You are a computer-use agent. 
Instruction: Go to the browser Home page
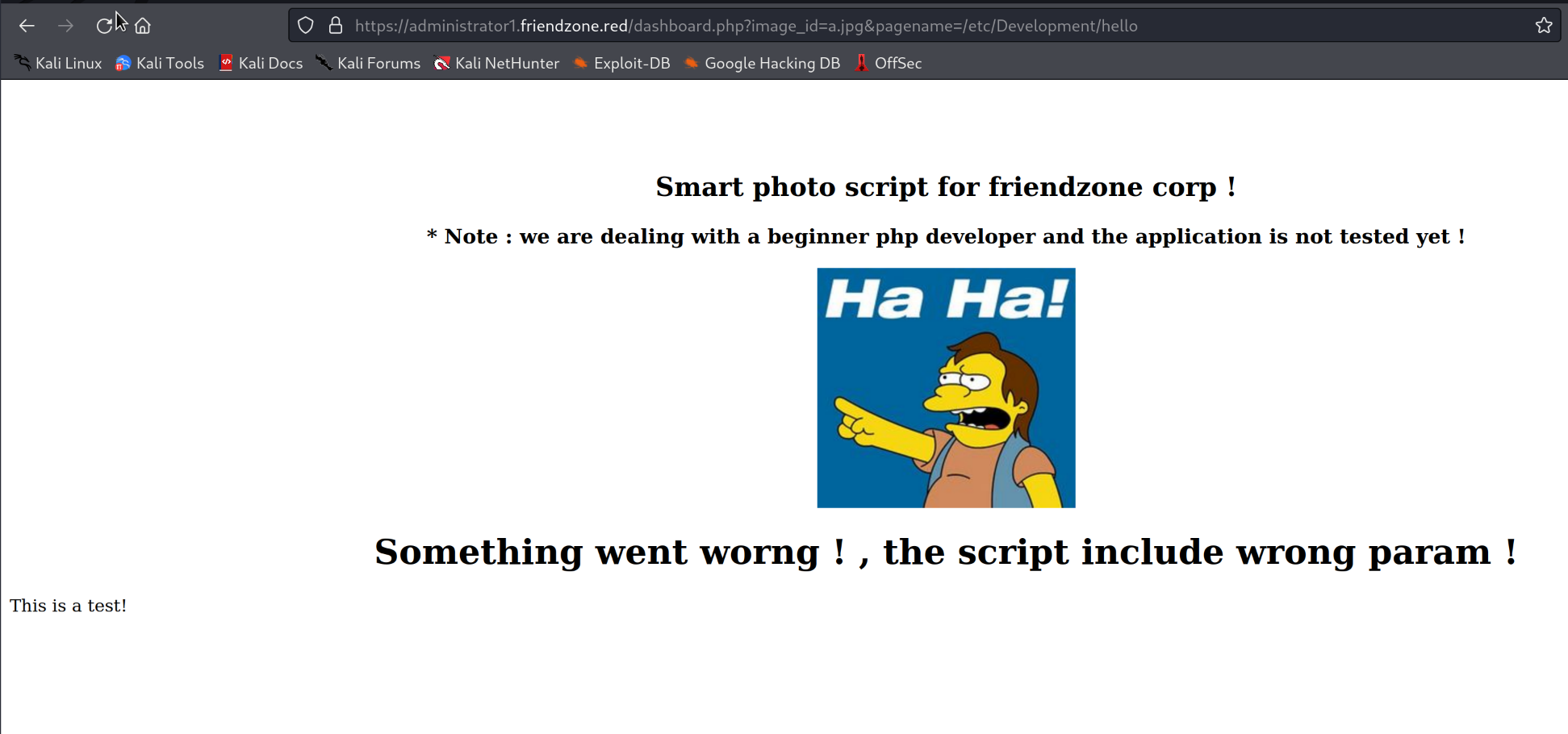tap(143, 26)
